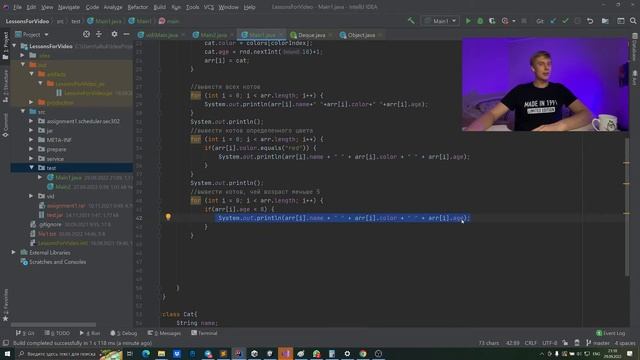Switch to the first editor tab on the left
This screenshot has width=640, height=360.
point(161,35)
